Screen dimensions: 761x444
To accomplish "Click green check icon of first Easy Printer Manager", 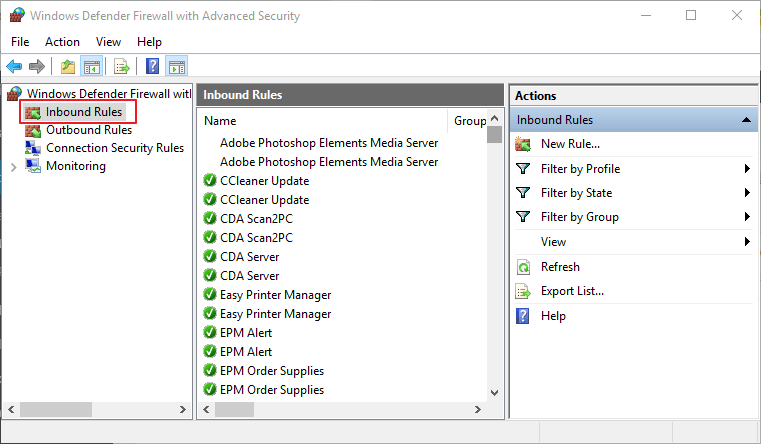I will point(210,294).
